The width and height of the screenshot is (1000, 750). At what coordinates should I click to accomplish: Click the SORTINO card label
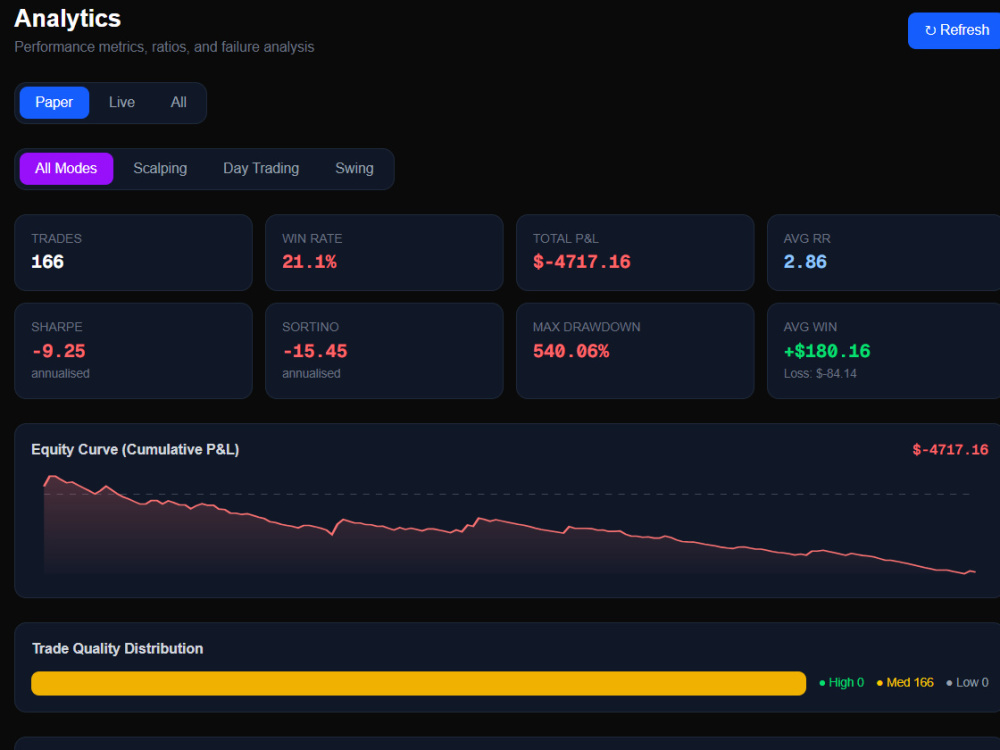(x=311, y=327)
